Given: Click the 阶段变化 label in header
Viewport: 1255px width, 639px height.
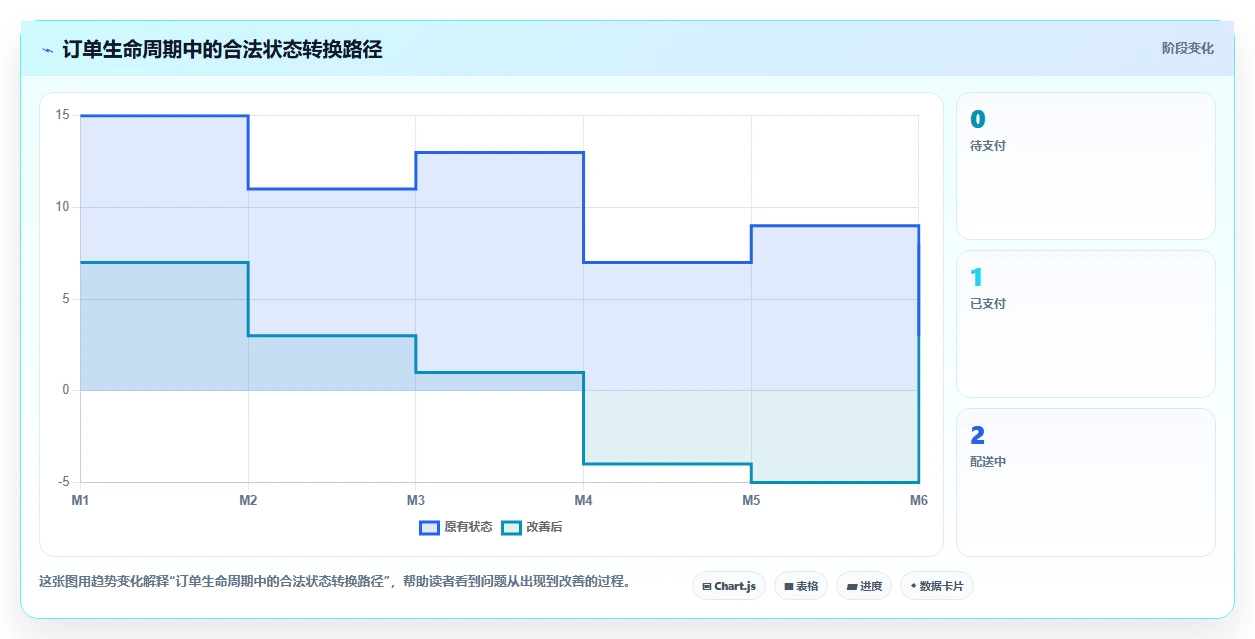Looking at the screenshot, I should 1188,48.
